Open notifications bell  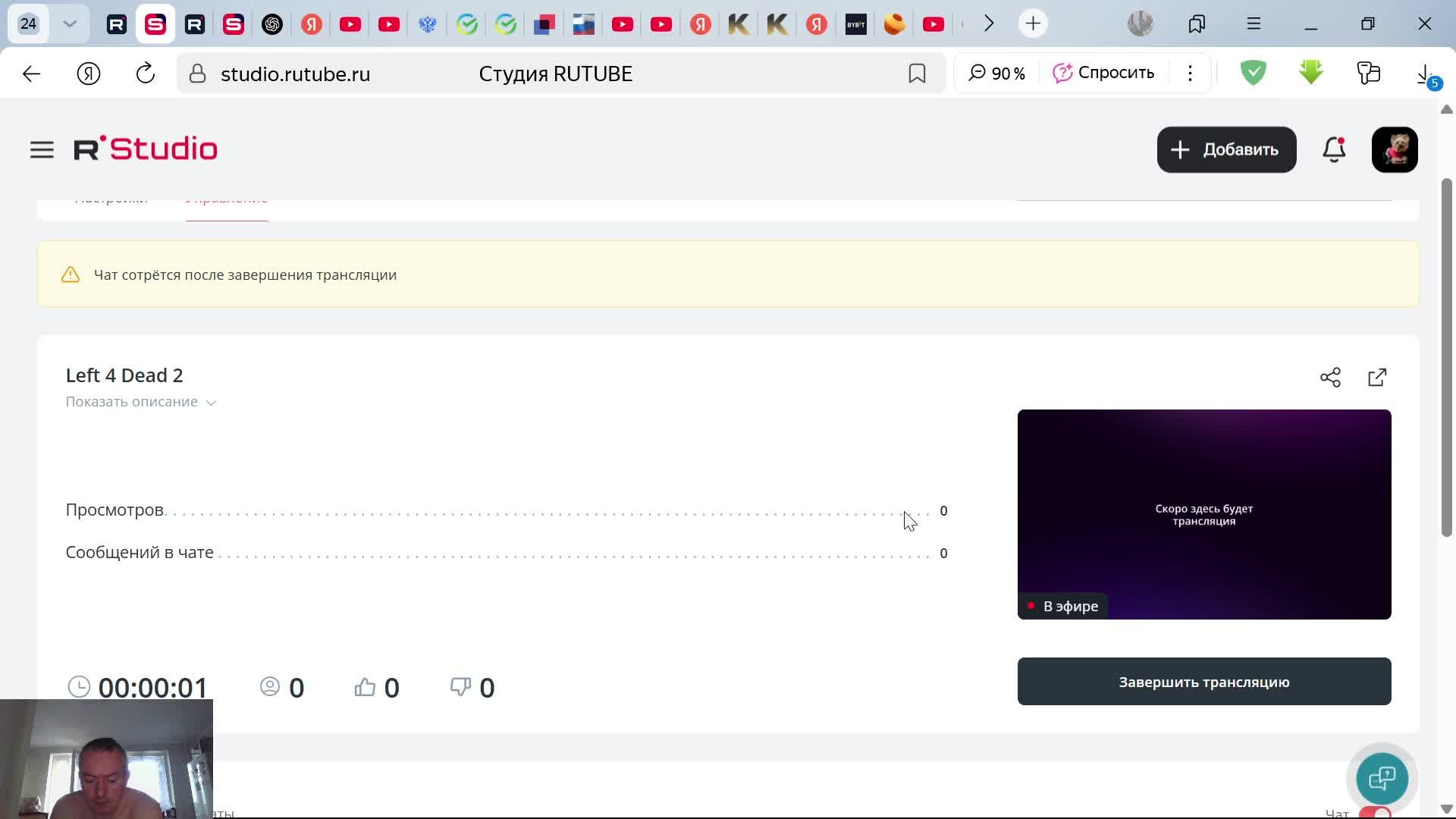1334,149
